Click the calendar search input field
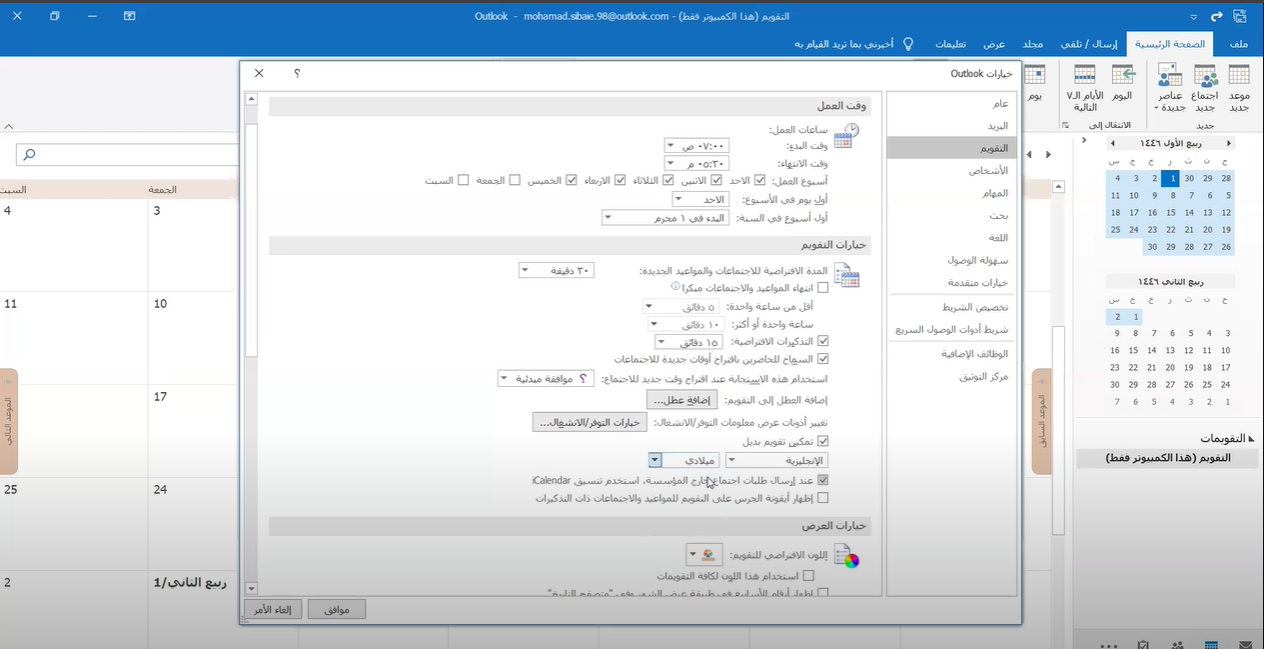1264x649 pixels. click(125, 155)
